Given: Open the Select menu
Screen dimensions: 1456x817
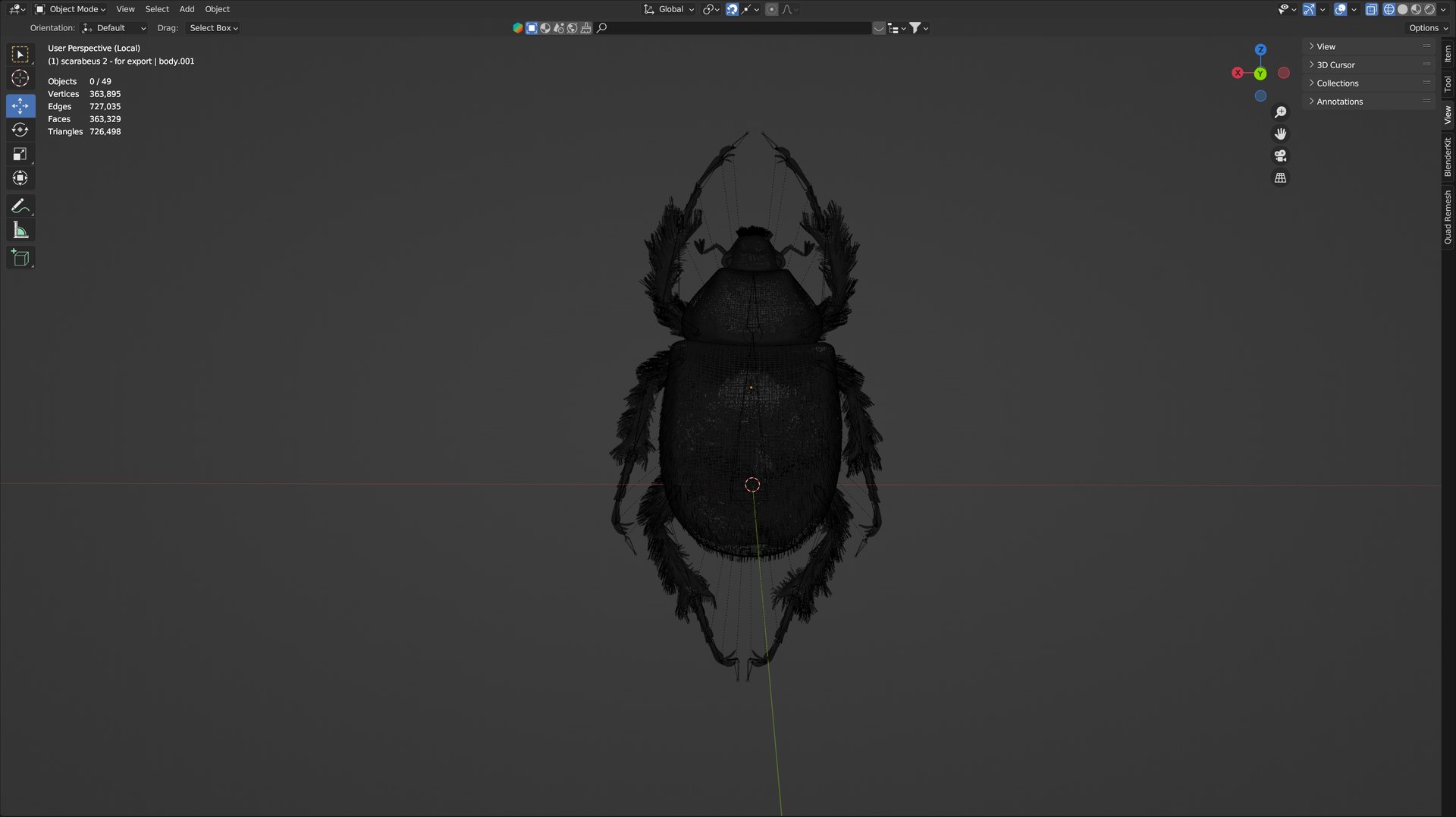Looking at the screenshot, I should pos(157,9).
